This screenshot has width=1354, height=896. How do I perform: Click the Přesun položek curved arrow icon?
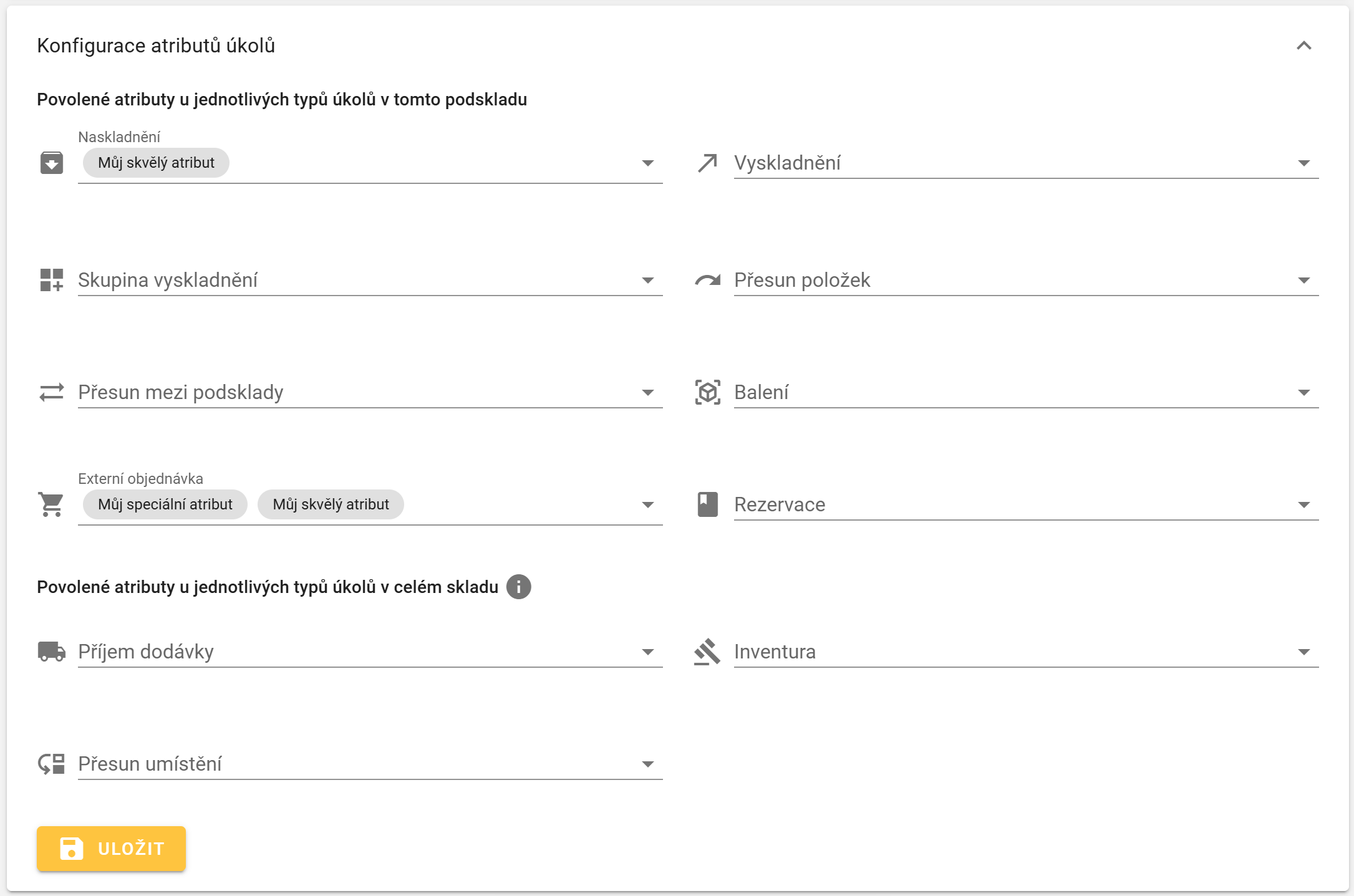pos(707,280)
